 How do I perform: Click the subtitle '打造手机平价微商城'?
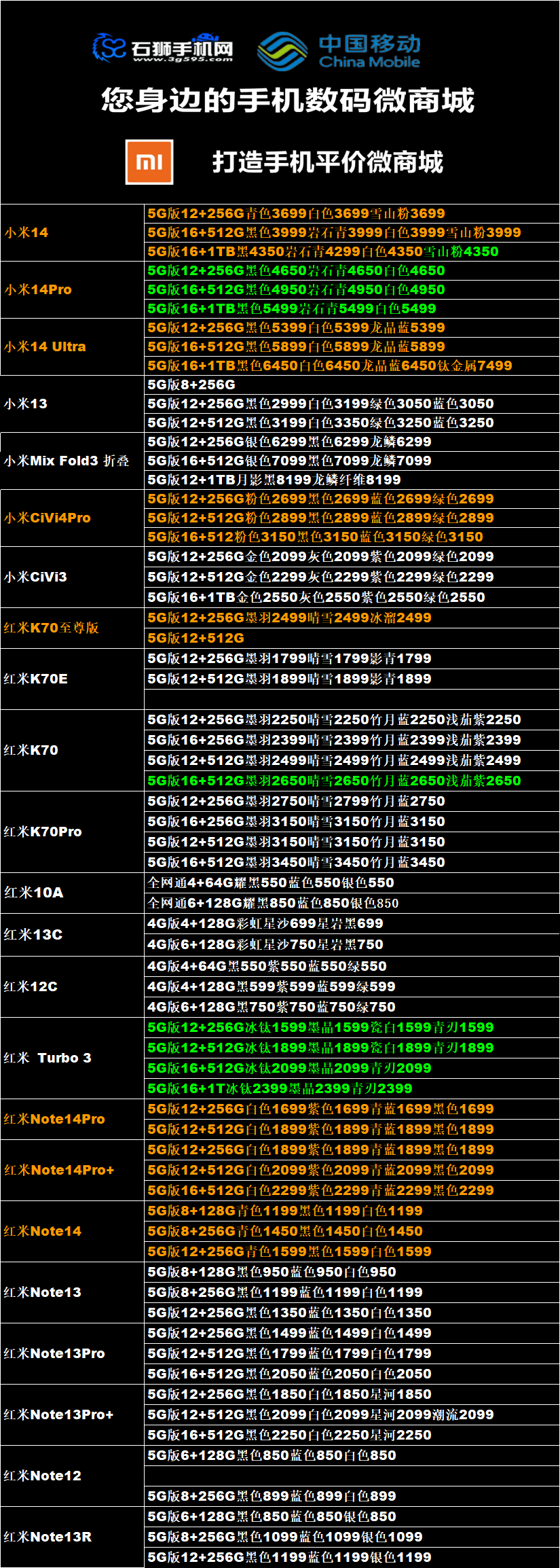tap(328, 162)
